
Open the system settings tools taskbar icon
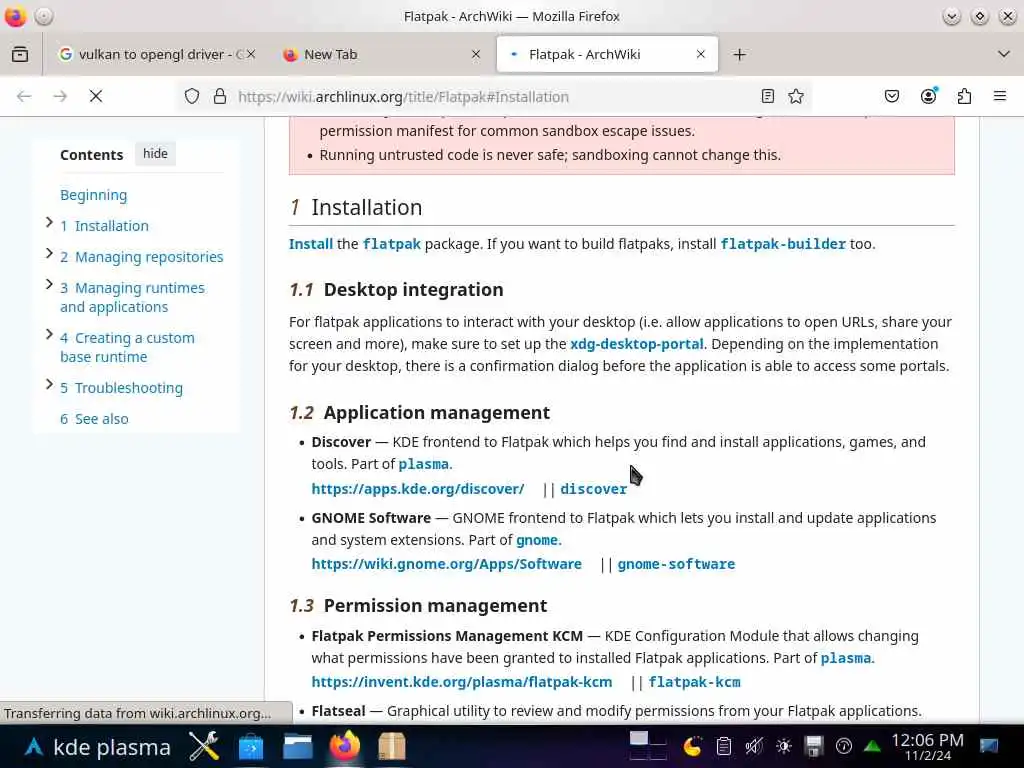(204, 746)
